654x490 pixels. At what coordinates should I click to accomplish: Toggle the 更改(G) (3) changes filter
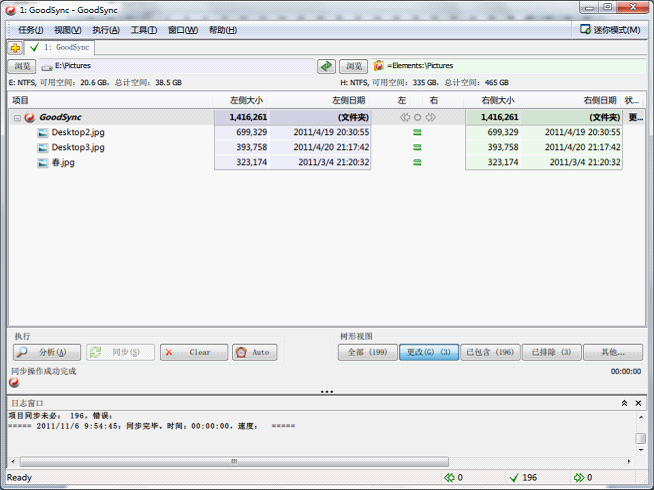(429, 352)
